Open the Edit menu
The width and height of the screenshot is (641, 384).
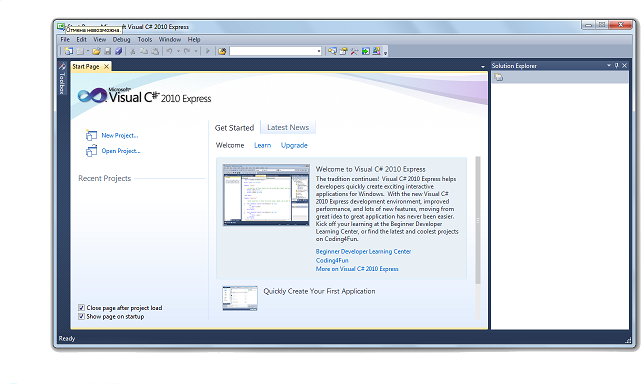81,39
